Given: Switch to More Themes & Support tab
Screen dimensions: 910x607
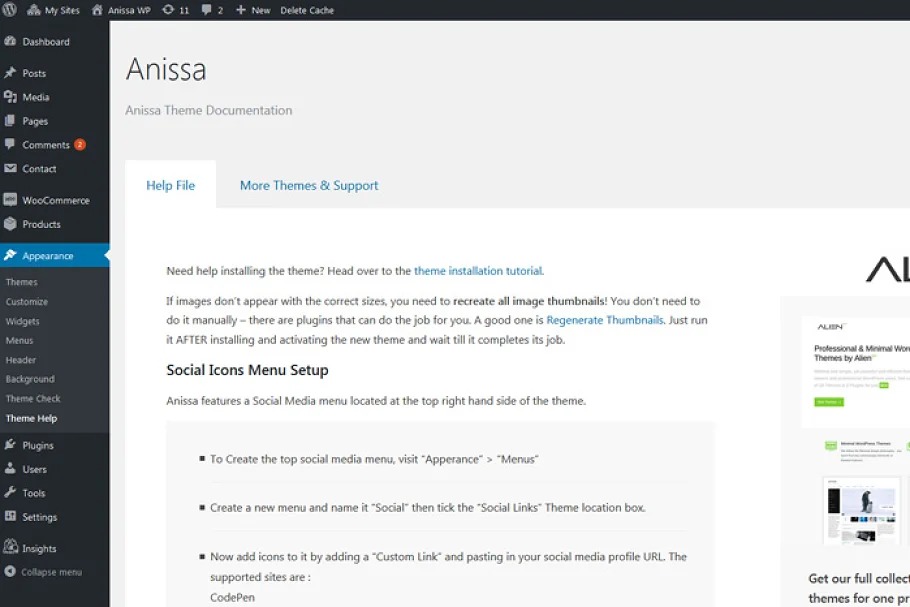Looking at the screenshot, I should [x=309, y=185].
